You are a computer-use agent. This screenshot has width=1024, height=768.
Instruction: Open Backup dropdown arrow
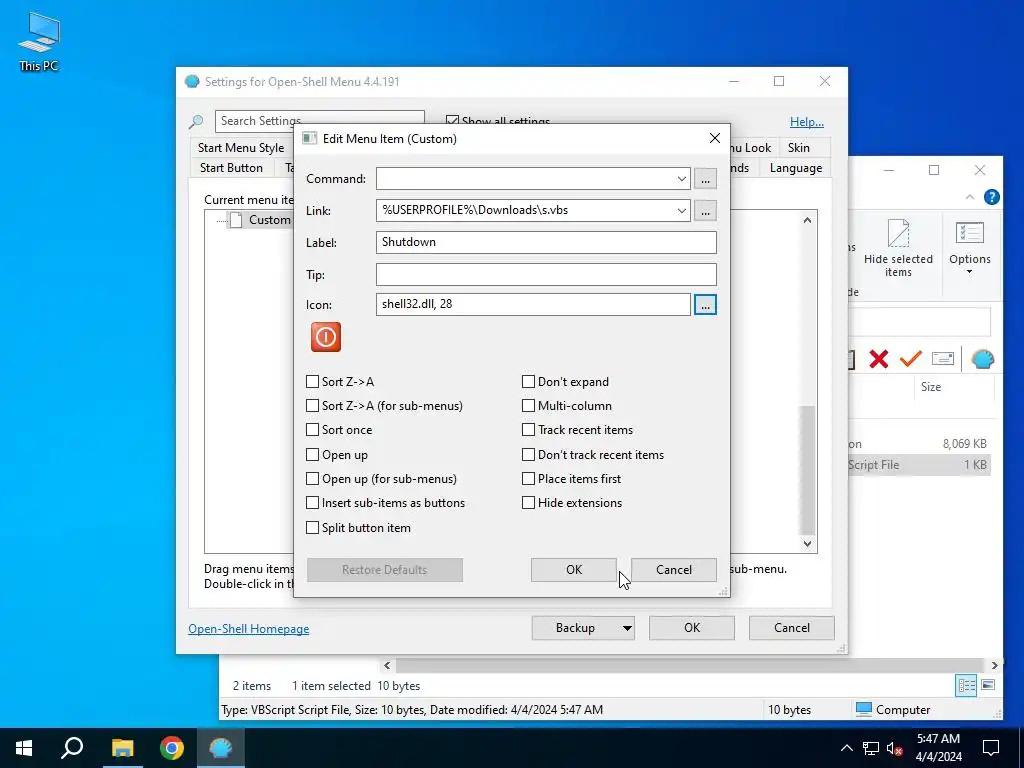(x=627, y=628)
